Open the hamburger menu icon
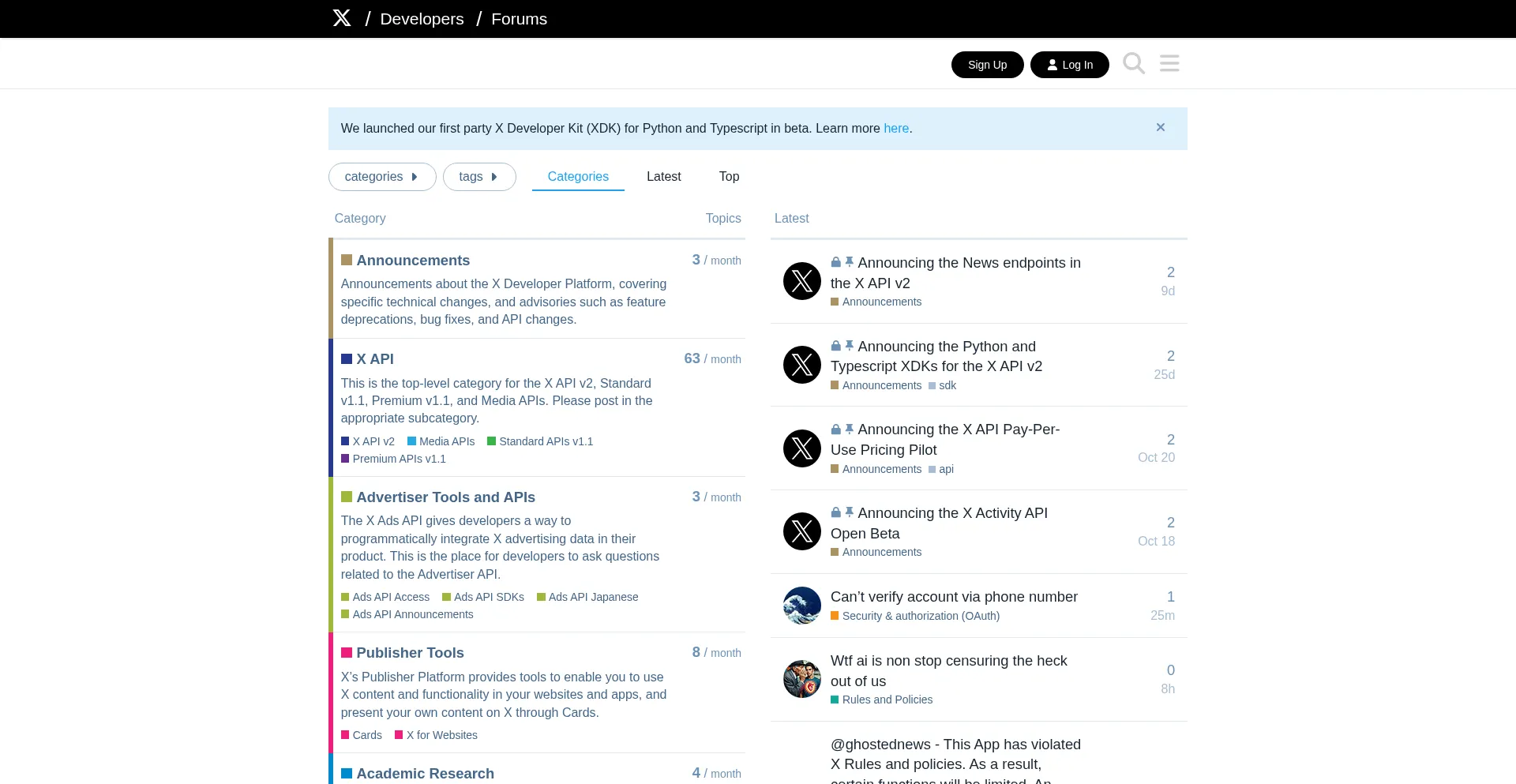Image resolution: width=1516 pixels, height=784 pixels. tap(1169, 63)
